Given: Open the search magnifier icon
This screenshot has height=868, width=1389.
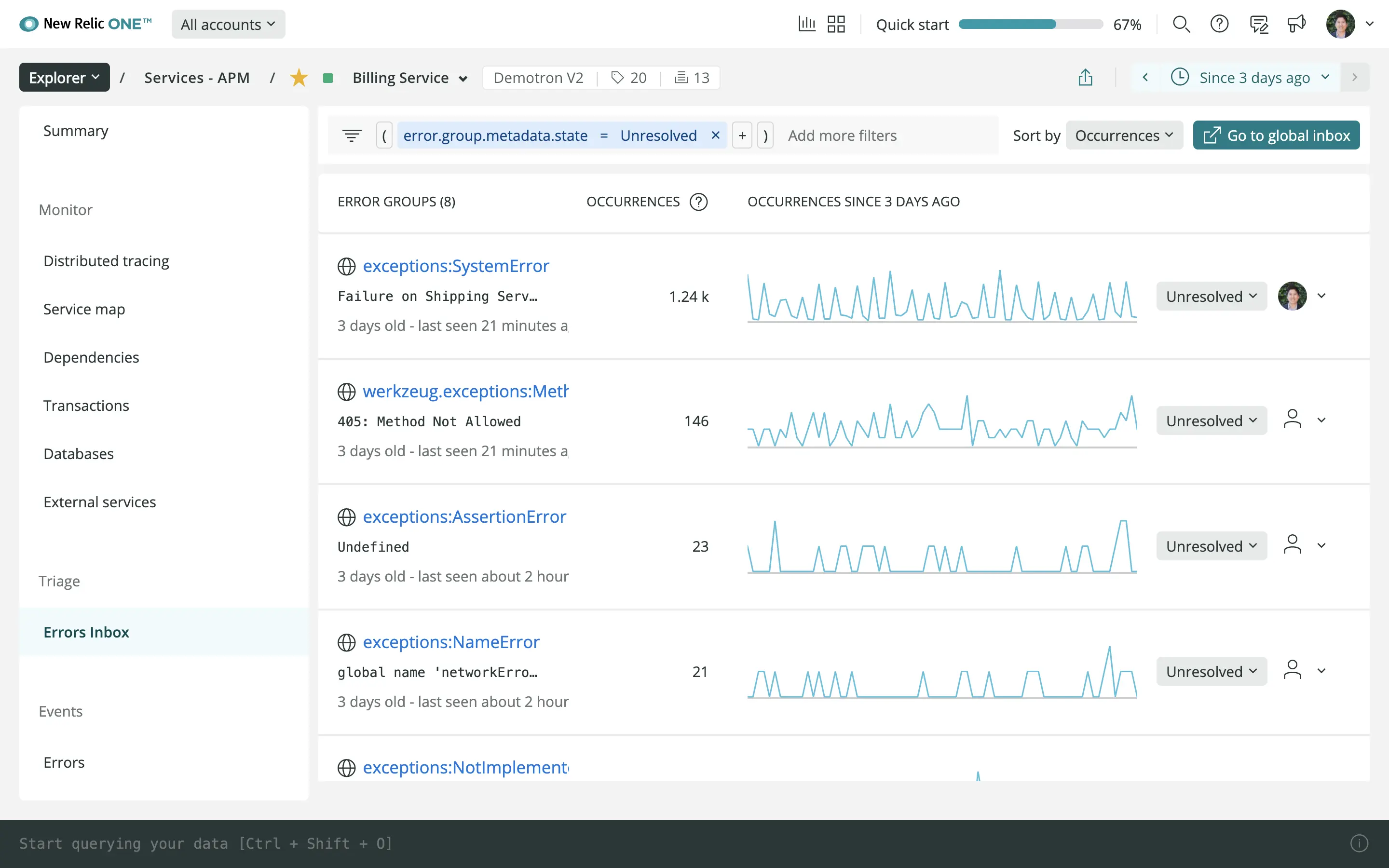Looking at the screenshot, I should 1181,24.
